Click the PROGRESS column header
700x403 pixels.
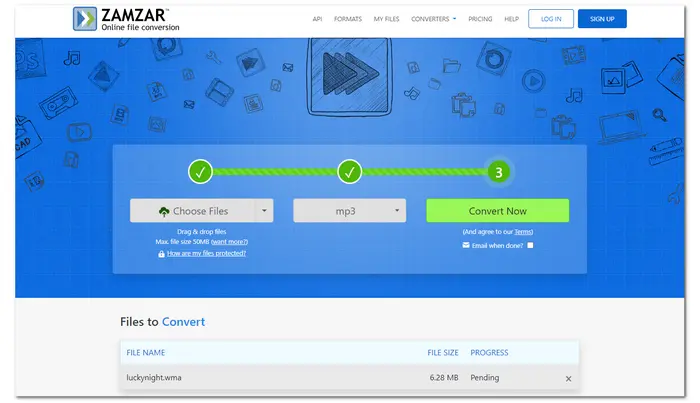pyautogui.click(x=489, y=353)
